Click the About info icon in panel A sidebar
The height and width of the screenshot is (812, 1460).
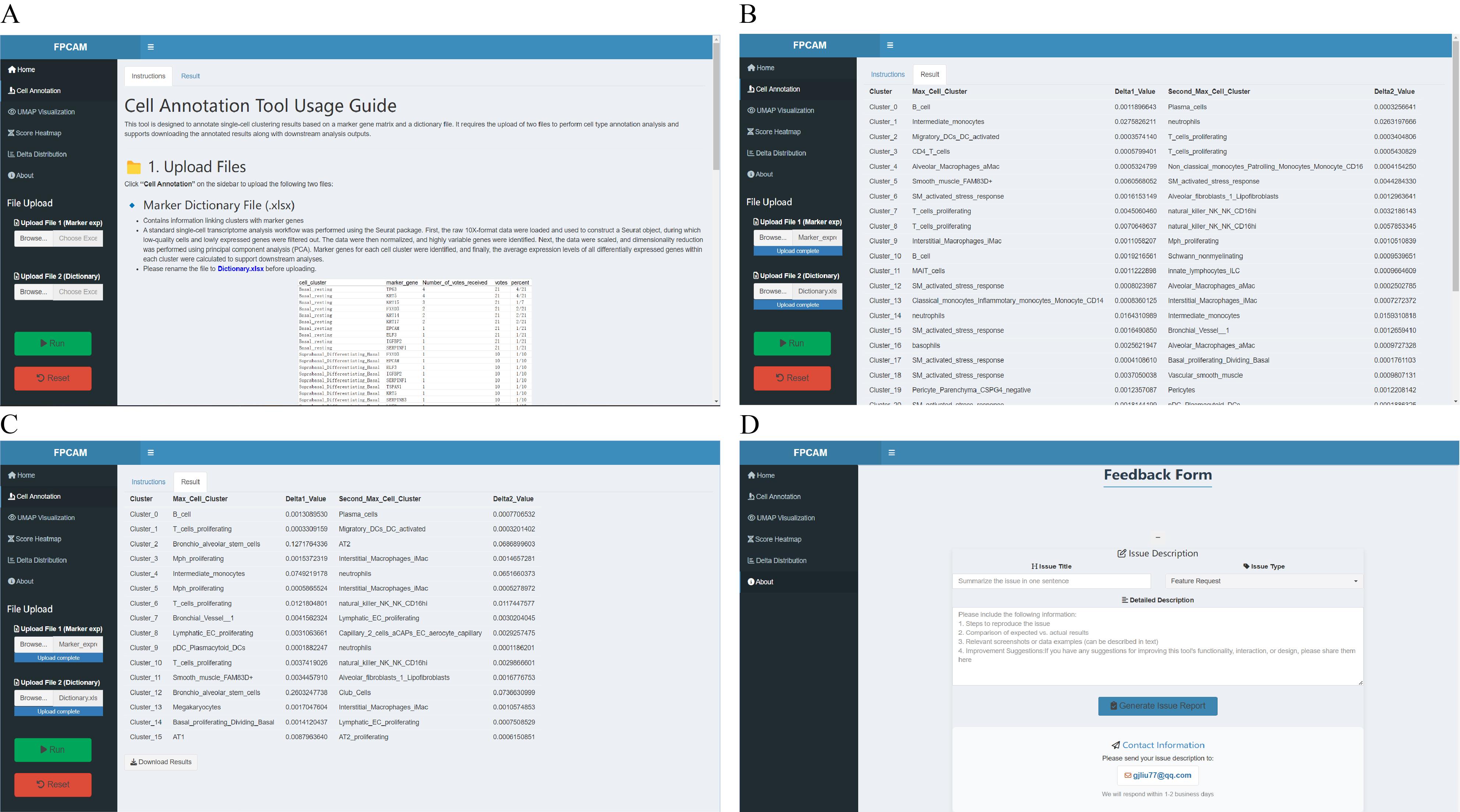pyautogui.click(x=11, y=176)
